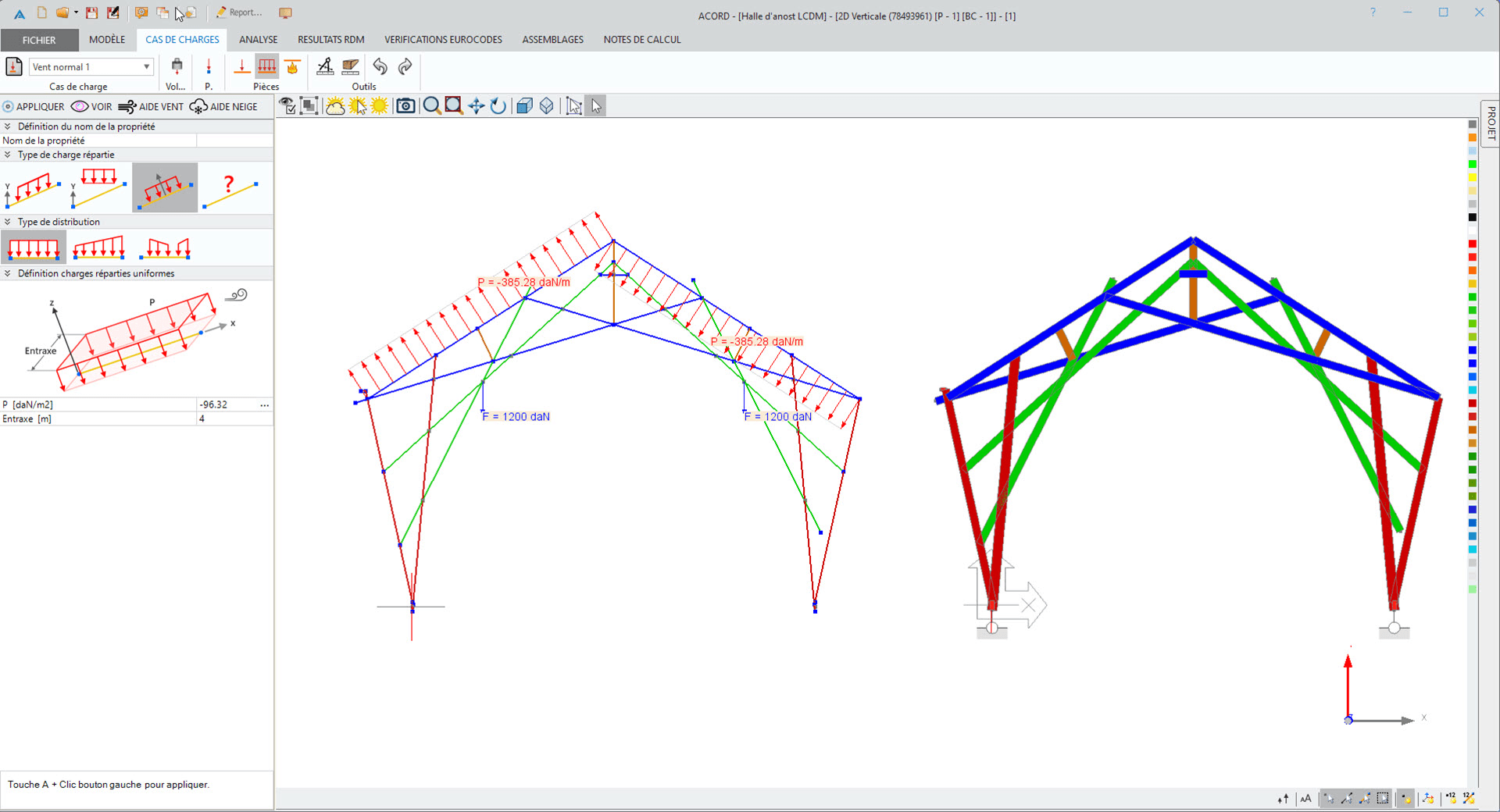
Task: Toggle the sun-with-cursor rendering icon
Action: point(358,106)
